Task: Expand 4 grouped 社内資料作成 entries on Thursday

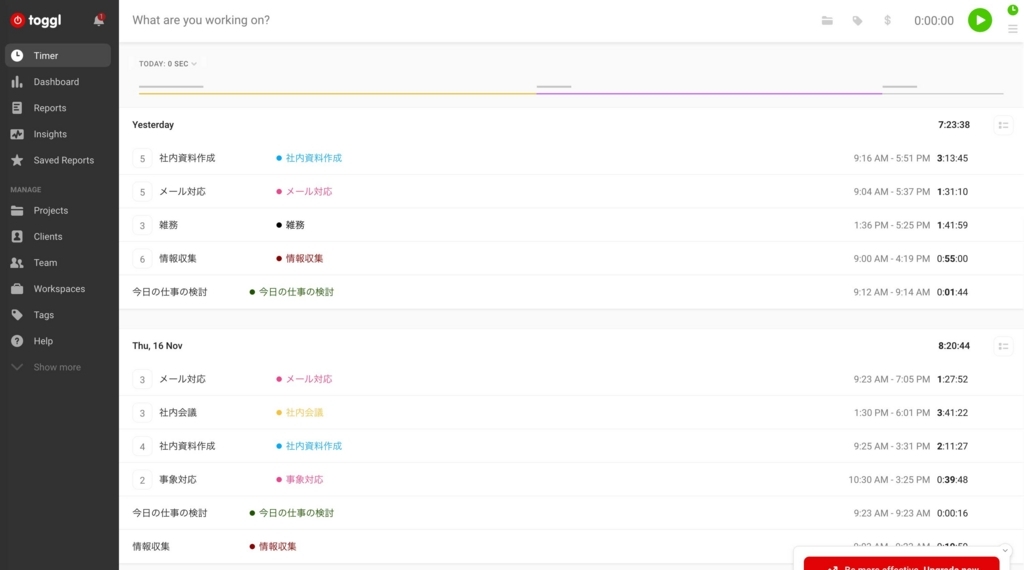Action: 142,447
